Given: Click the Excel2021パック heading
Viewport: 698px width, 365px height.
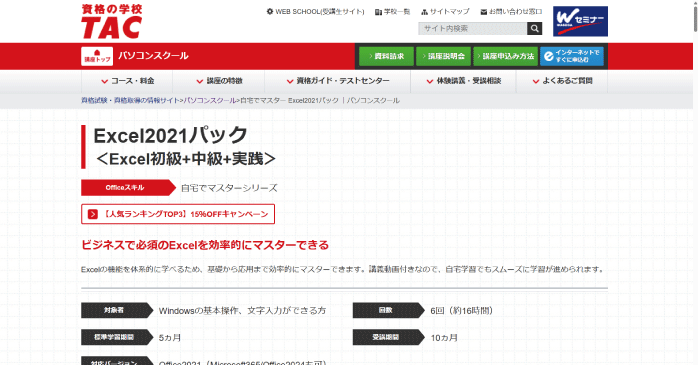Looking at the screenshot, I should (170, 135).
